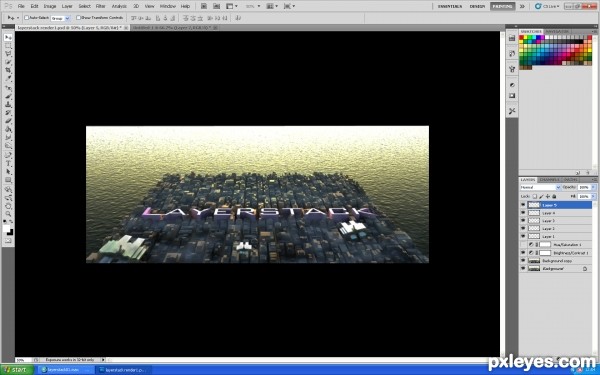Open the Auto-Select Group dropdown
600x375 pixels.
(x=60, y=18)
